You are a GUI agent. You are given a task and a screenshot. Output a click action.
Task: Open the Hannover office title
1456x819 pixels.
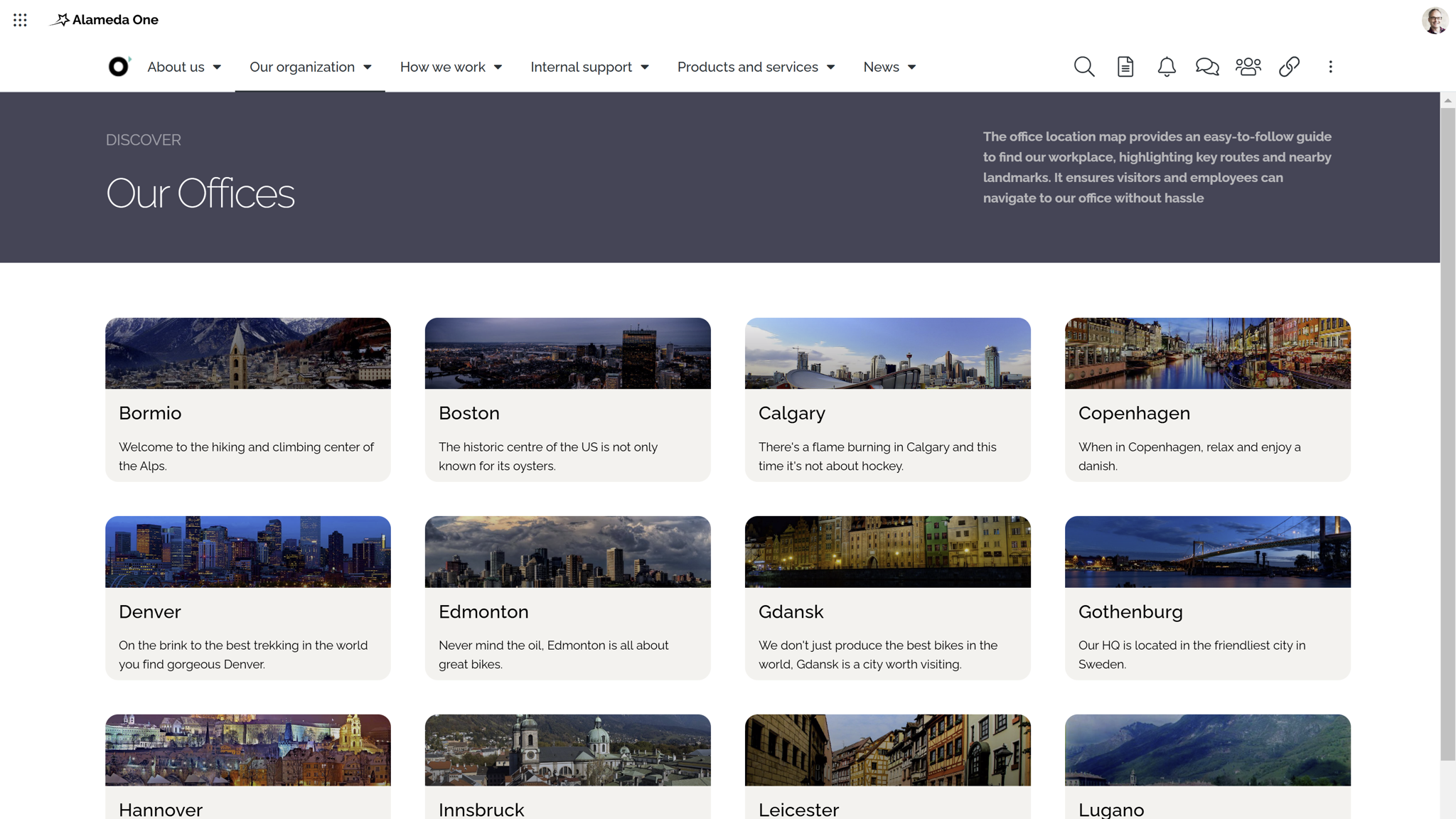[161, 810]
